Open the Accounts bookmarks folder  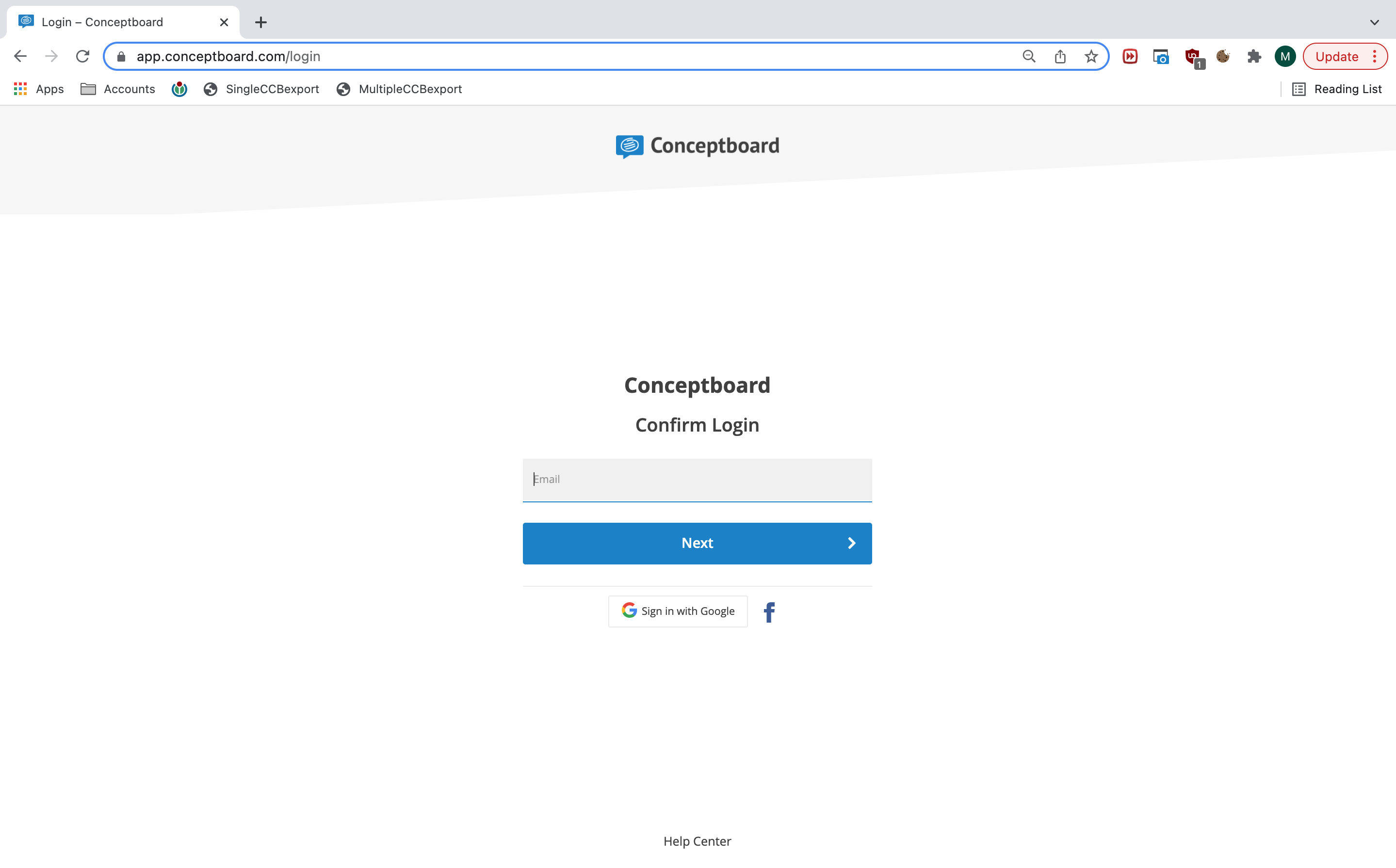point(118,89)
